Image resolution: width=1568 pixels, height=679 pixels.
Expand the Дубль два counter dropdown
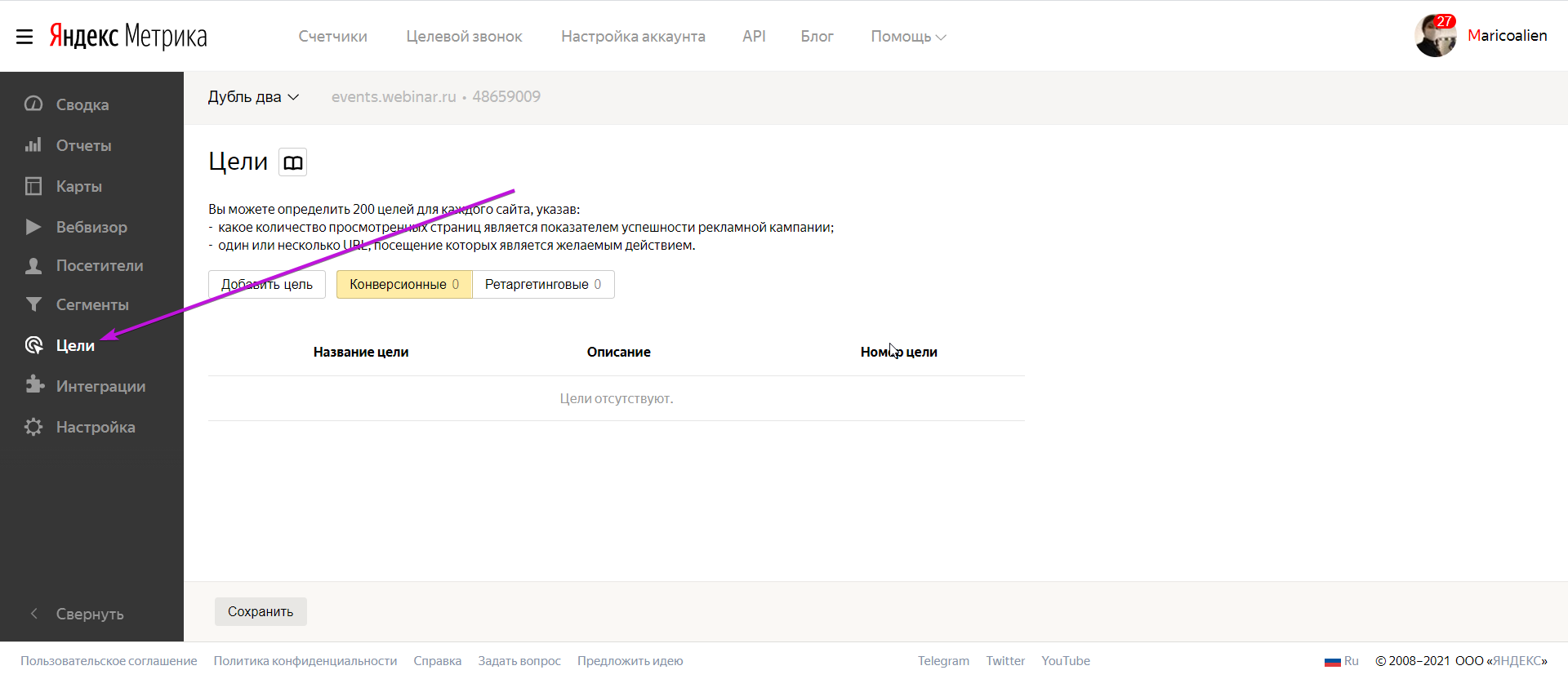click(x=253, y=97)
